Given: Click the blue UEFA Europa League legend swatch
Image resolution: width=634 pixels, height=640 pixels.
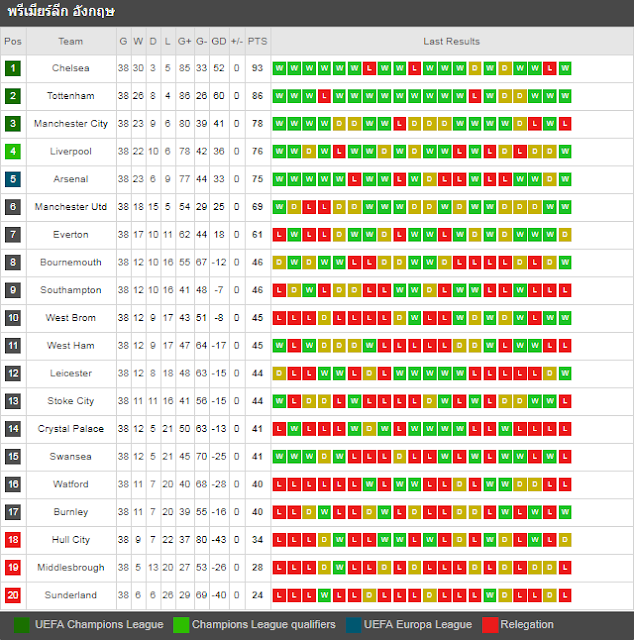Looking at the screenshot, I should (x=354, y=625).
